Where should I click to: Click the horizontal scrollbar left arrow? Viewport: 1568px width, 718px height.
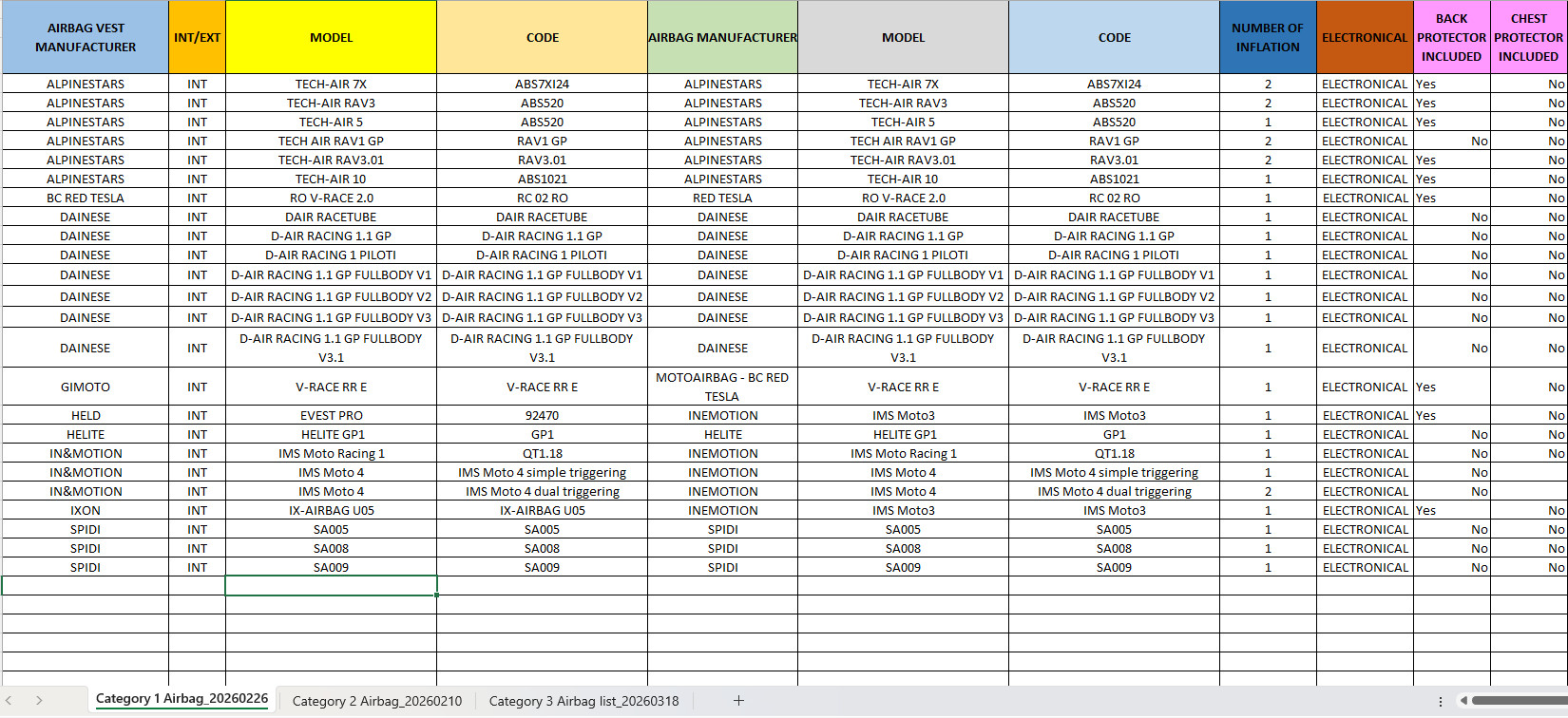1463,701
